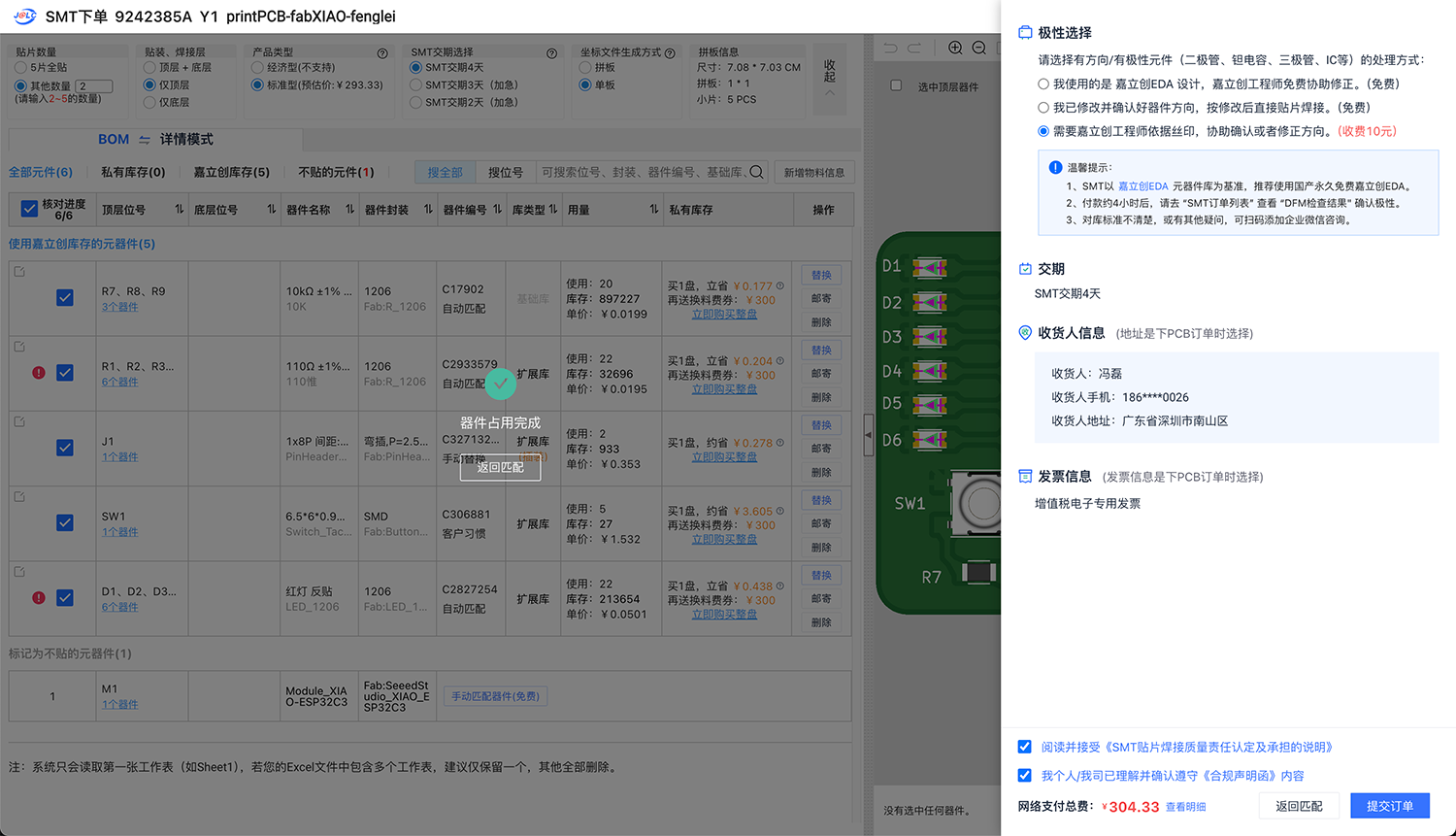Toggle the 合规声明 agreement checkbox
Screen dimensions: 1456x836
click(x=1024, y=775)
